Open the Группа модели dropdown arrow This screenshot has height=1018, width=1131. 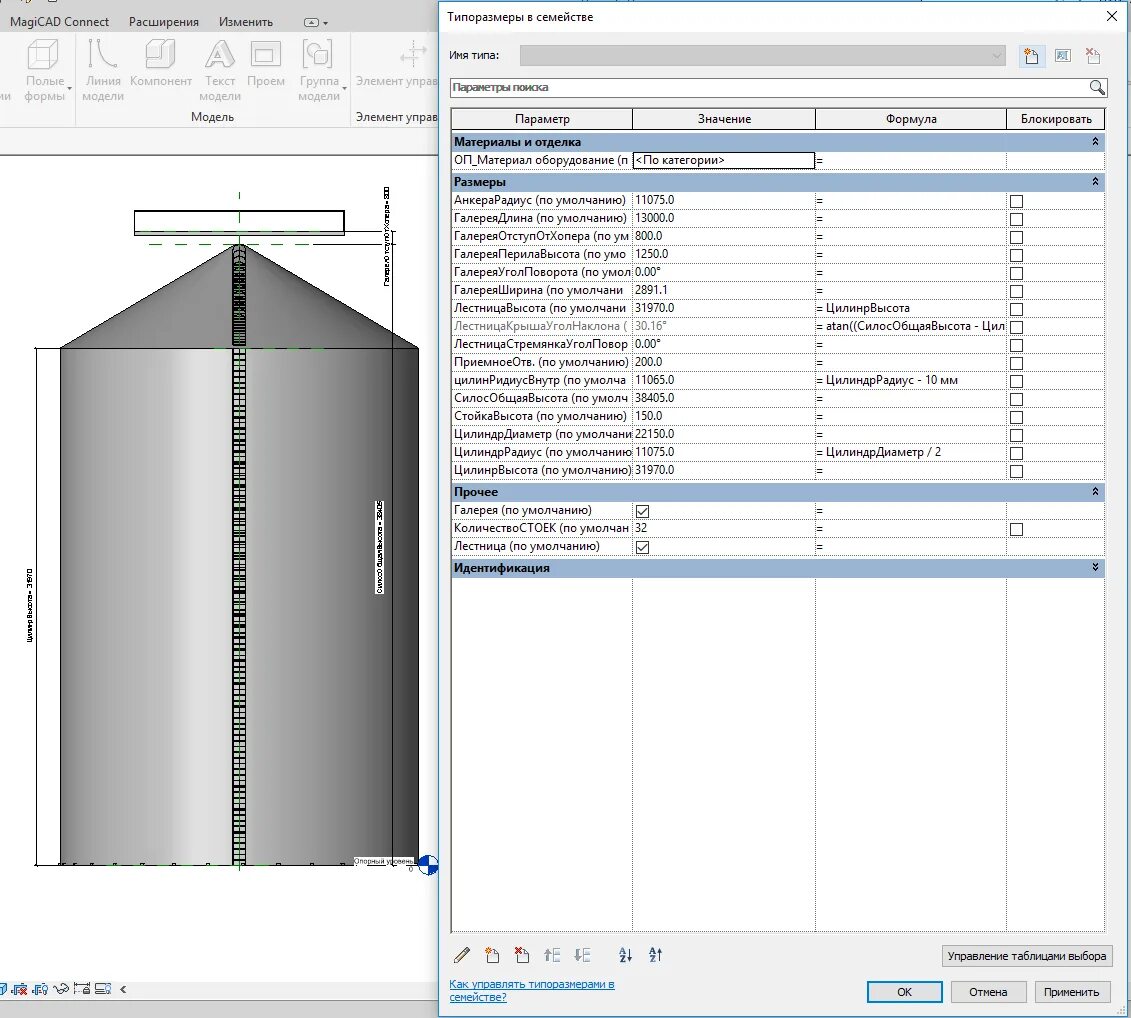click(x=344, y=89)
